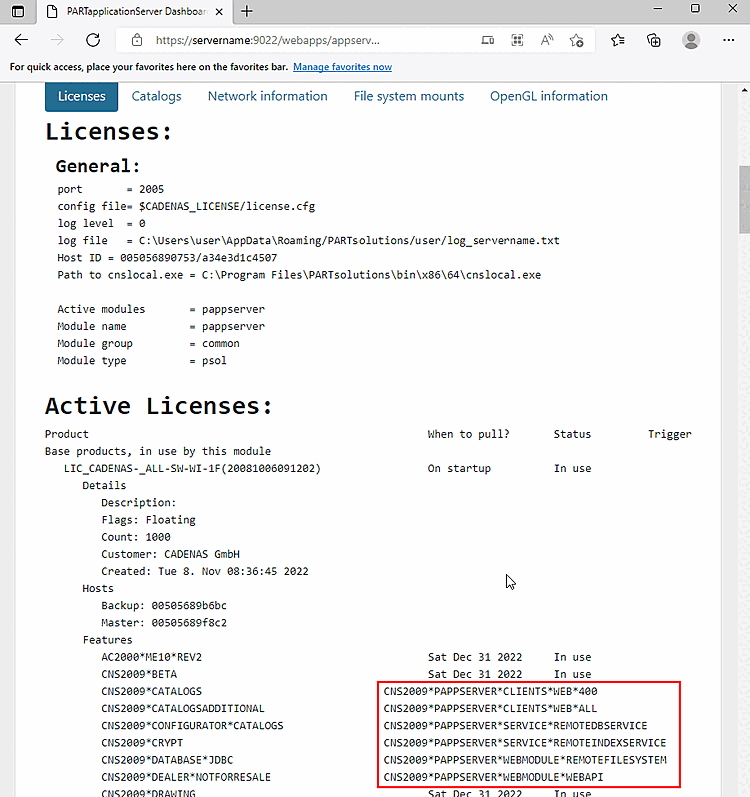Open File system mounts tab
The height and width of the screenshot is (797, 750).
(x=409, y=96)
